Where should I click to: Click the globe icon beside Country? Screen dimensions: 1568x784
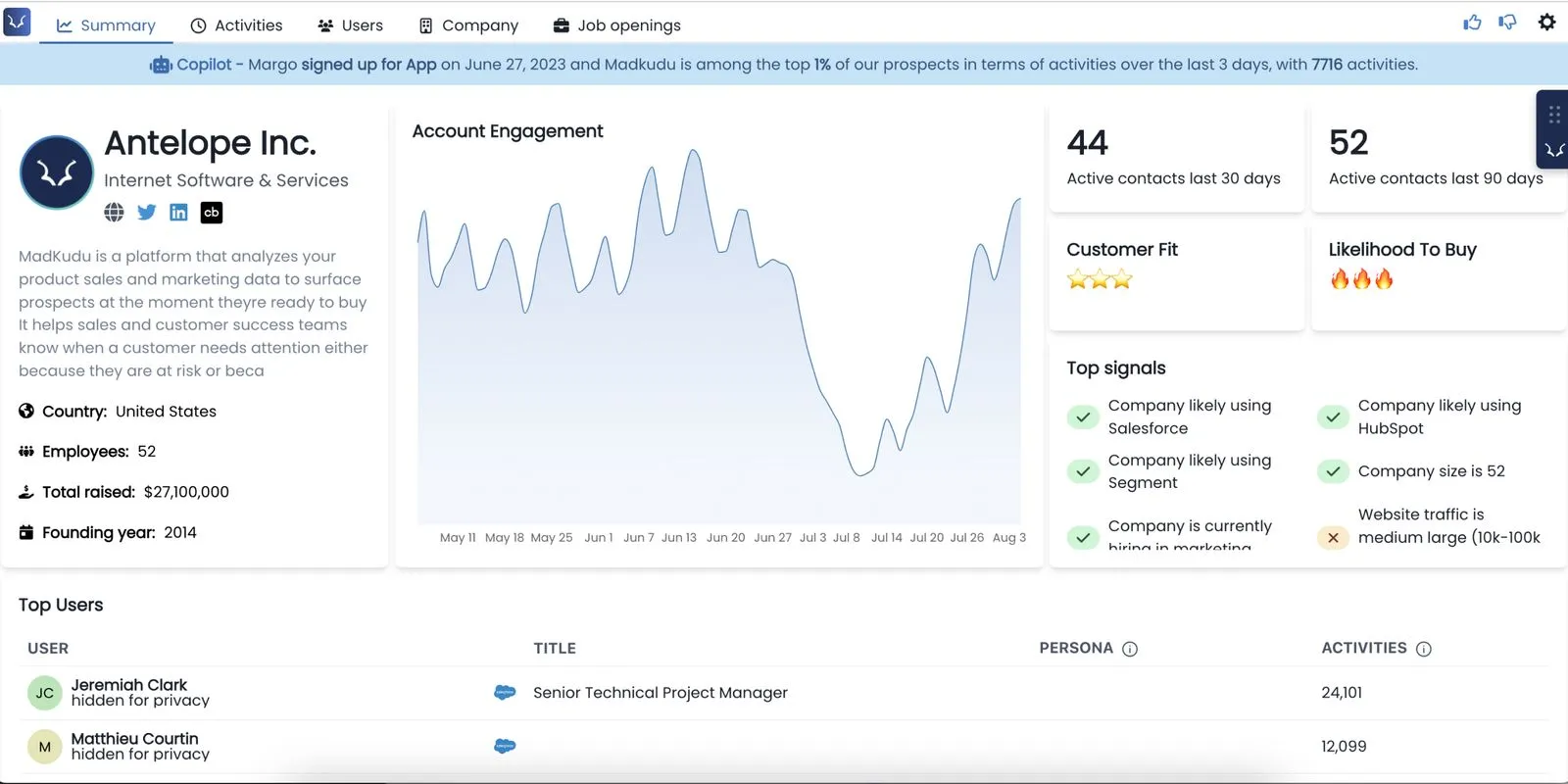coord(26,411)
